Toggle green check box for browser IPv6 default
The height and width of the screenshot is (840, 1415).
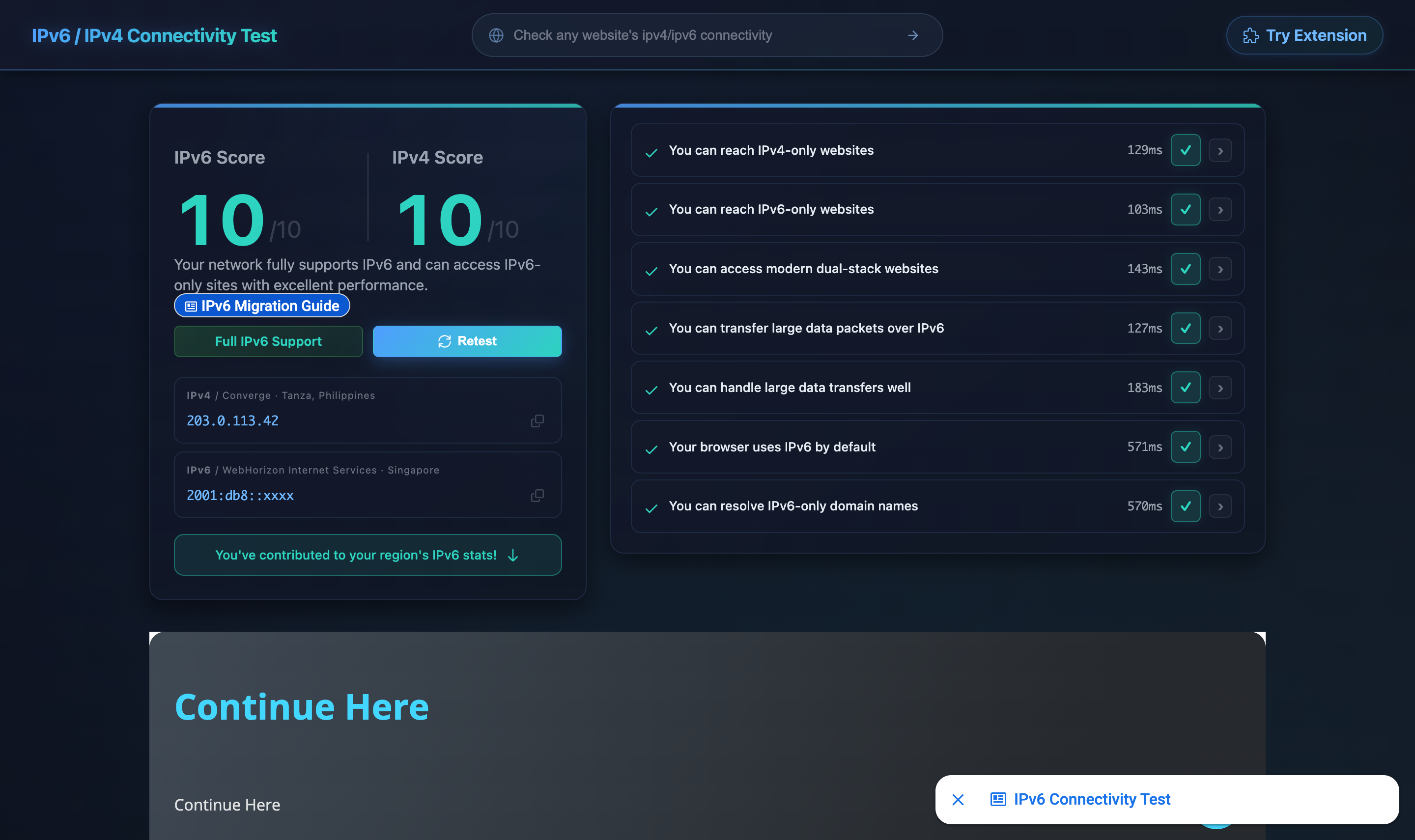coord(1185,447)
